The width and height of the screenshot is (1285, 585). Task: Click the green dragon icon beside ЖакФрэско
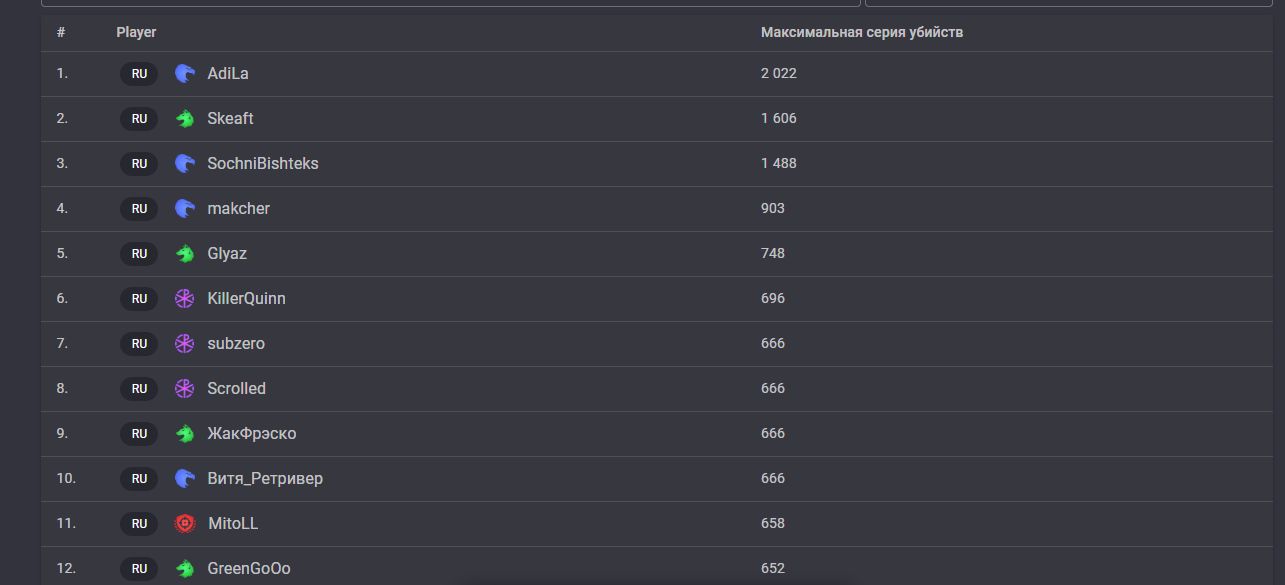click(x=184, y=433)
